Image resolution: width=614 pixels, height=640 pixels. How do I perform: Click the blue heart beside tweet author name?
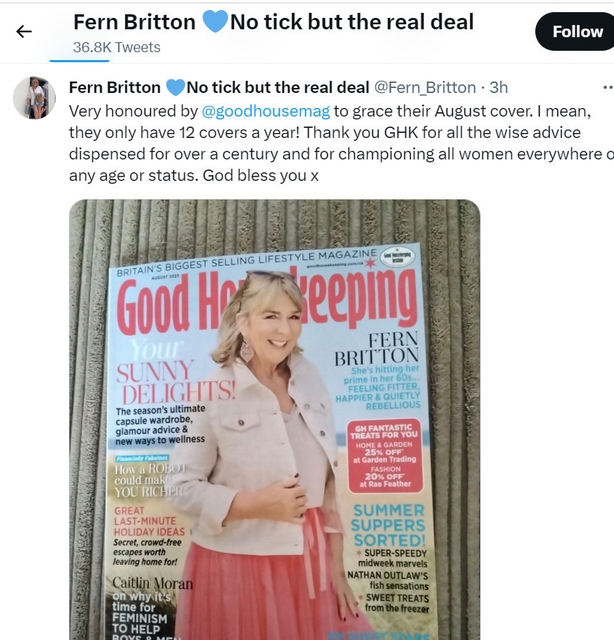tap(175, 87)
